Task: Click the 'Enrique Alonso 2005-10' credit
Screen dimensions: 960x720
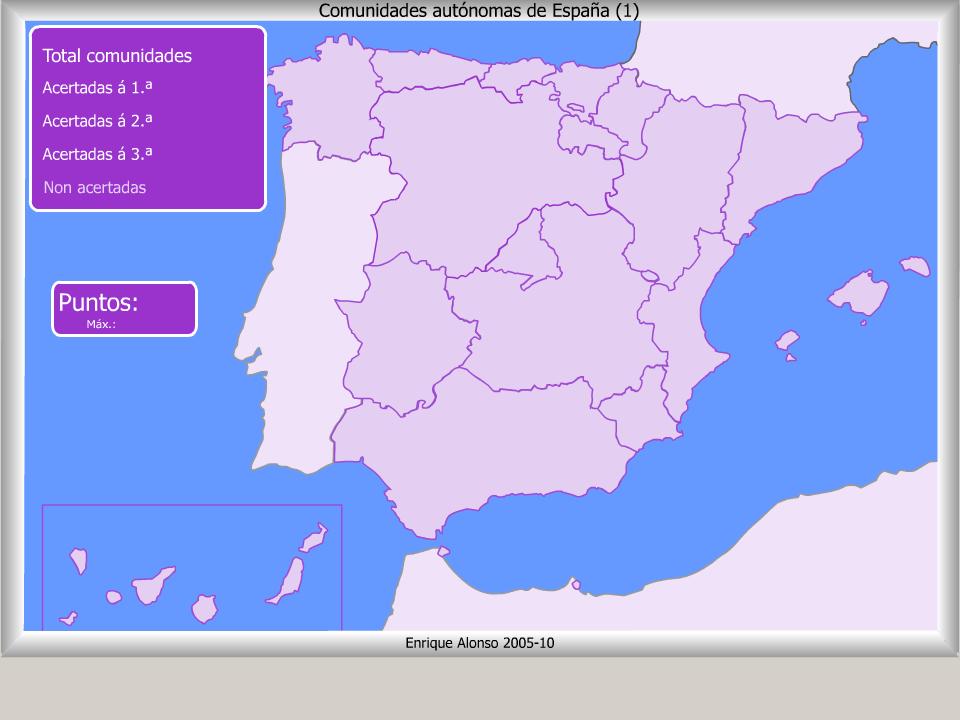Action: coord(479,643)
